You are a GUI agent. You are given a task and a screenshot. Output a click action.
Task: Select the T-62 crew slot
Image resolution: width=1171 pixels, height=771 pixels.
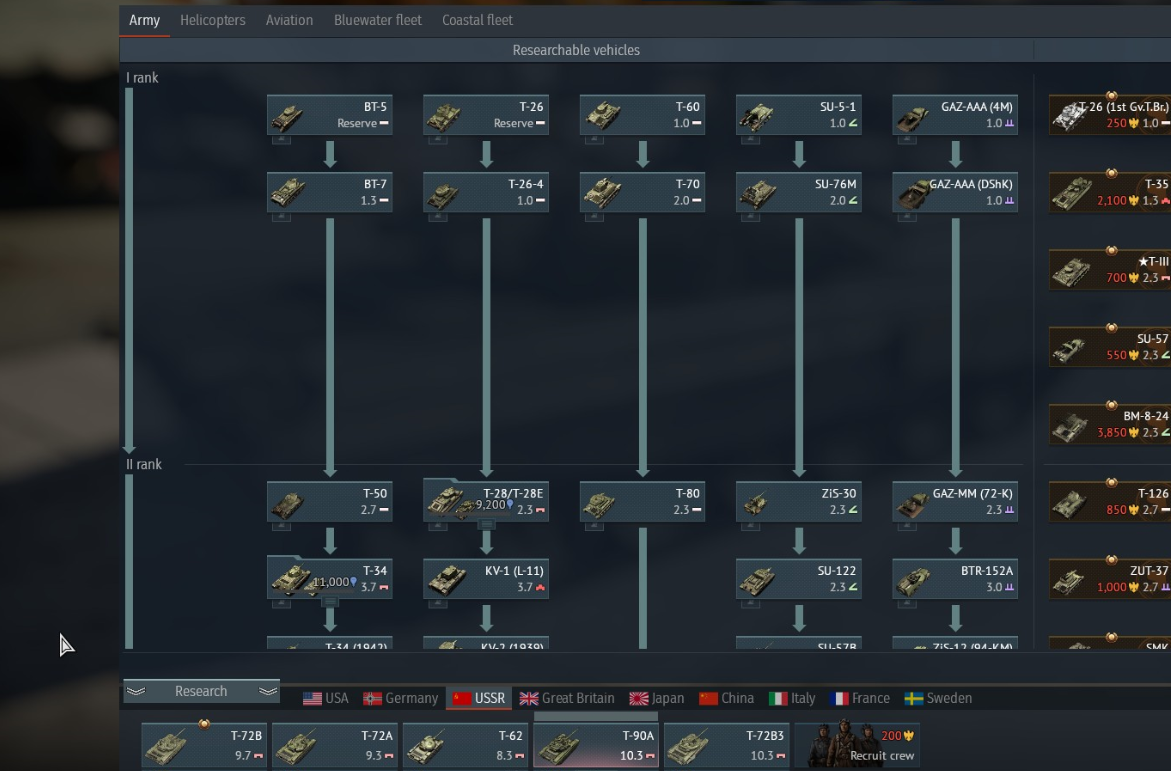465,746
